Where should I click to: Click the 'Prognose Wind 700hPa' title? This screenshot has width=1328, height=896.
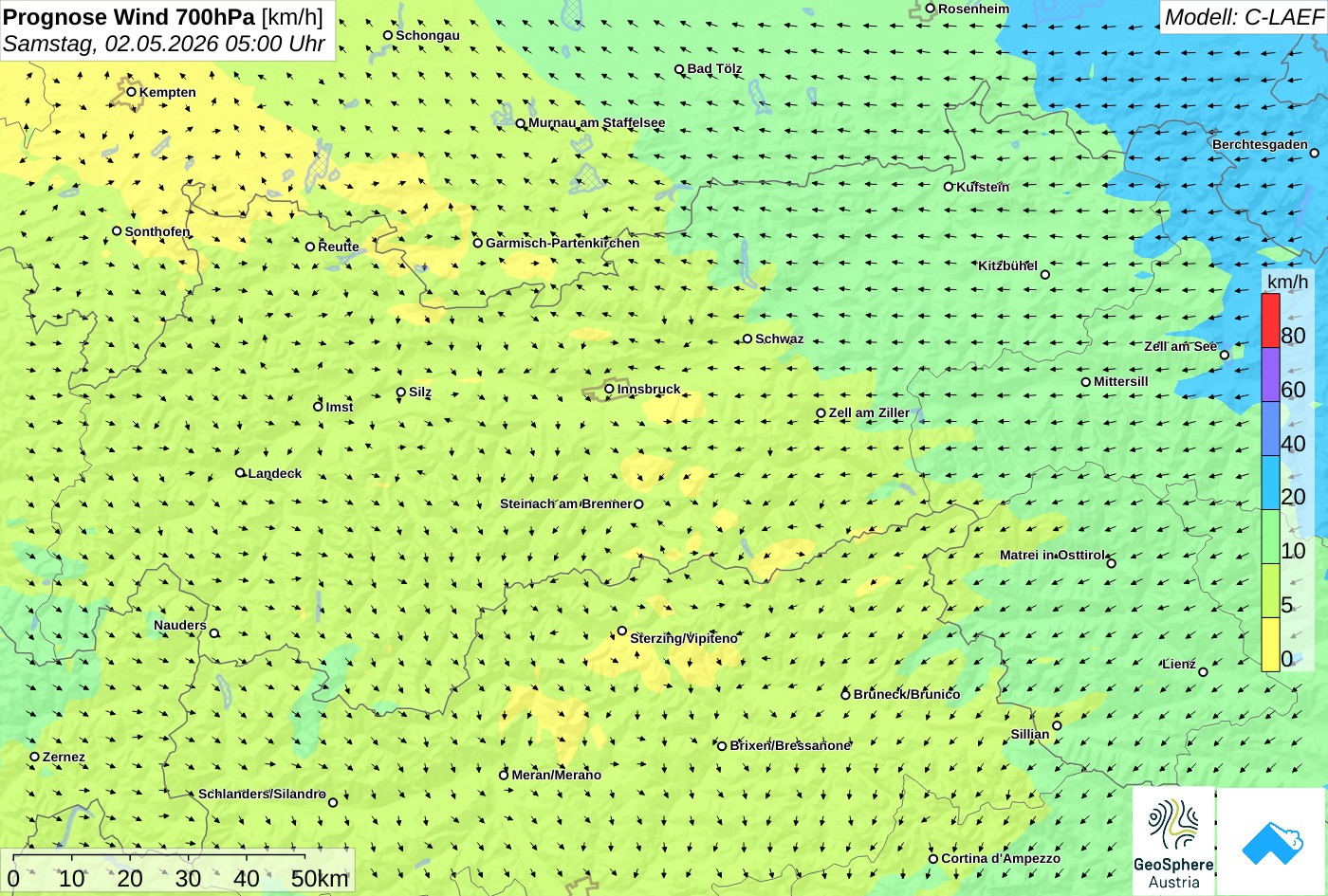pyautogui.click(x=129, y=16)
